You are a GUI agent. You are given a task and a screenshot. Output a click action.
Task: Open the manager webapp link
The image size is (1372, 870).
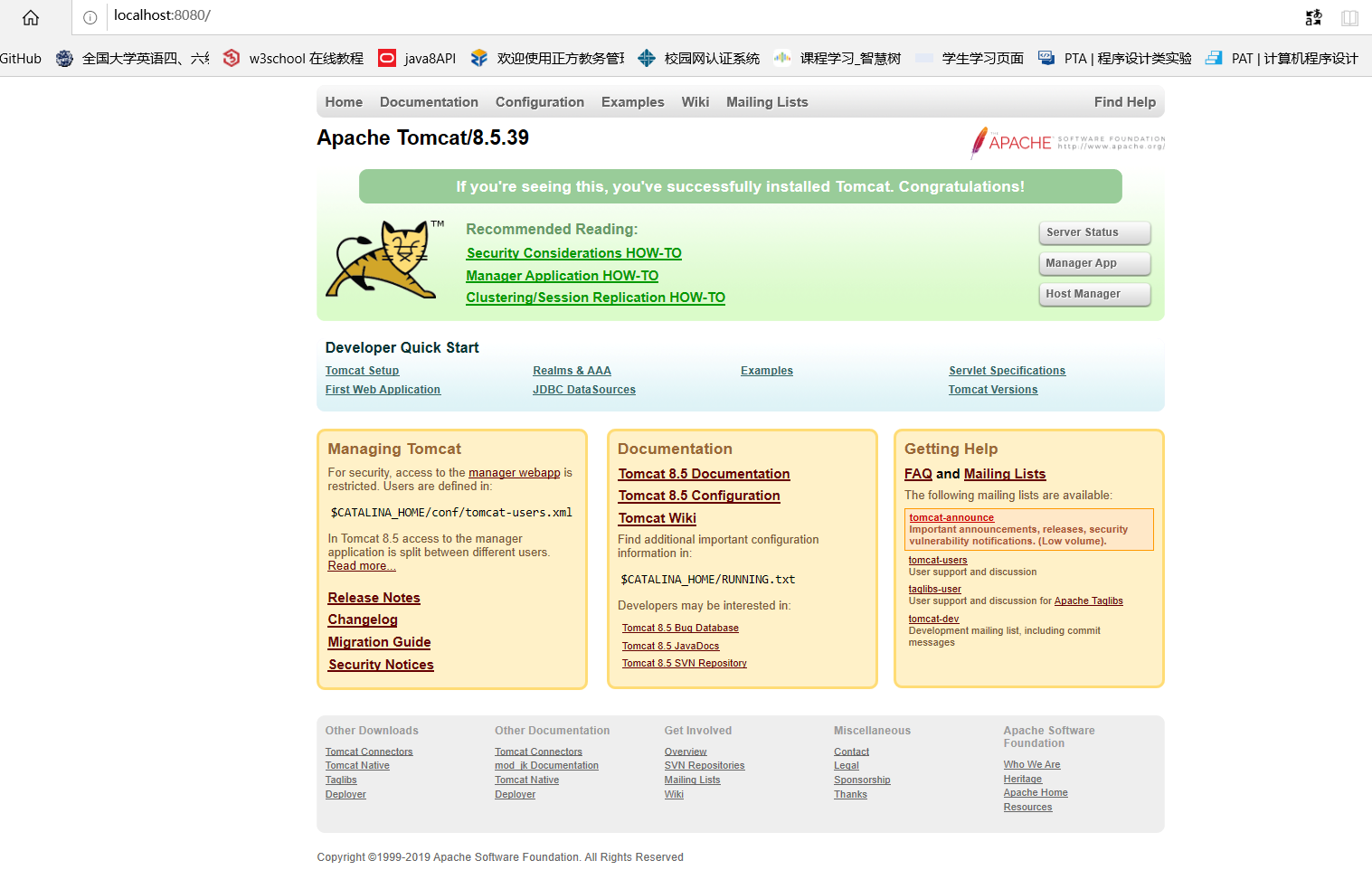(x=515, y=473)
